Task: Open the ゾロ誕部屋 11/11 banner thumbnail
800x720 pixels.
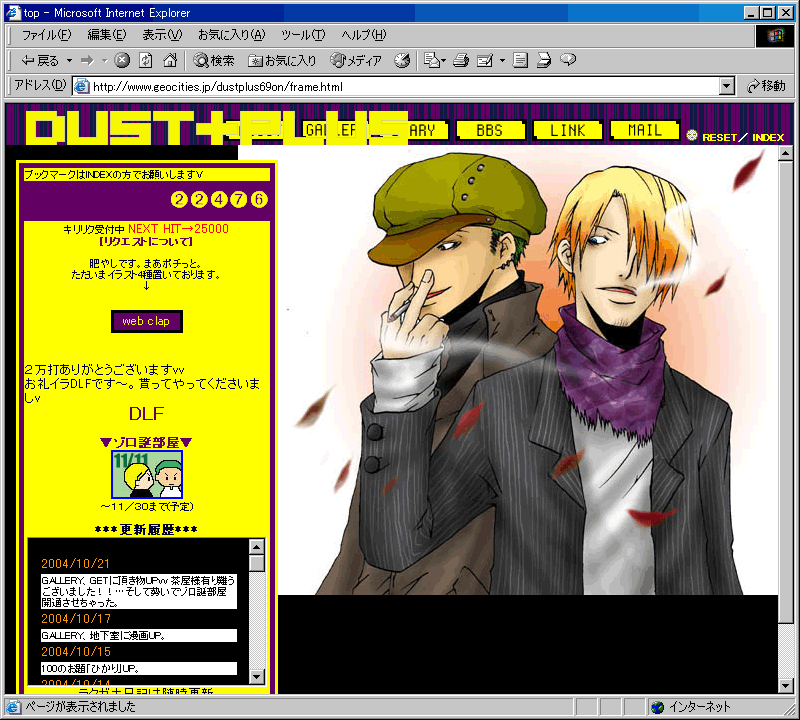Action: 147,474
